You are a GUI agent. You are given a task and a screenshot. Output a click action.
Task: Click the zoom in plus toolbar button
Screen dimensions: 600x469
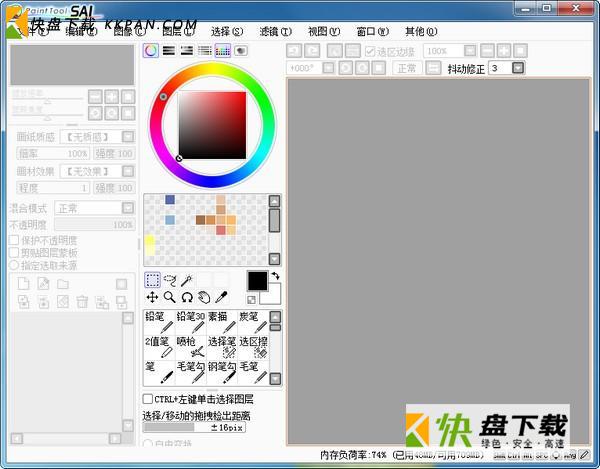pos(504,50)
